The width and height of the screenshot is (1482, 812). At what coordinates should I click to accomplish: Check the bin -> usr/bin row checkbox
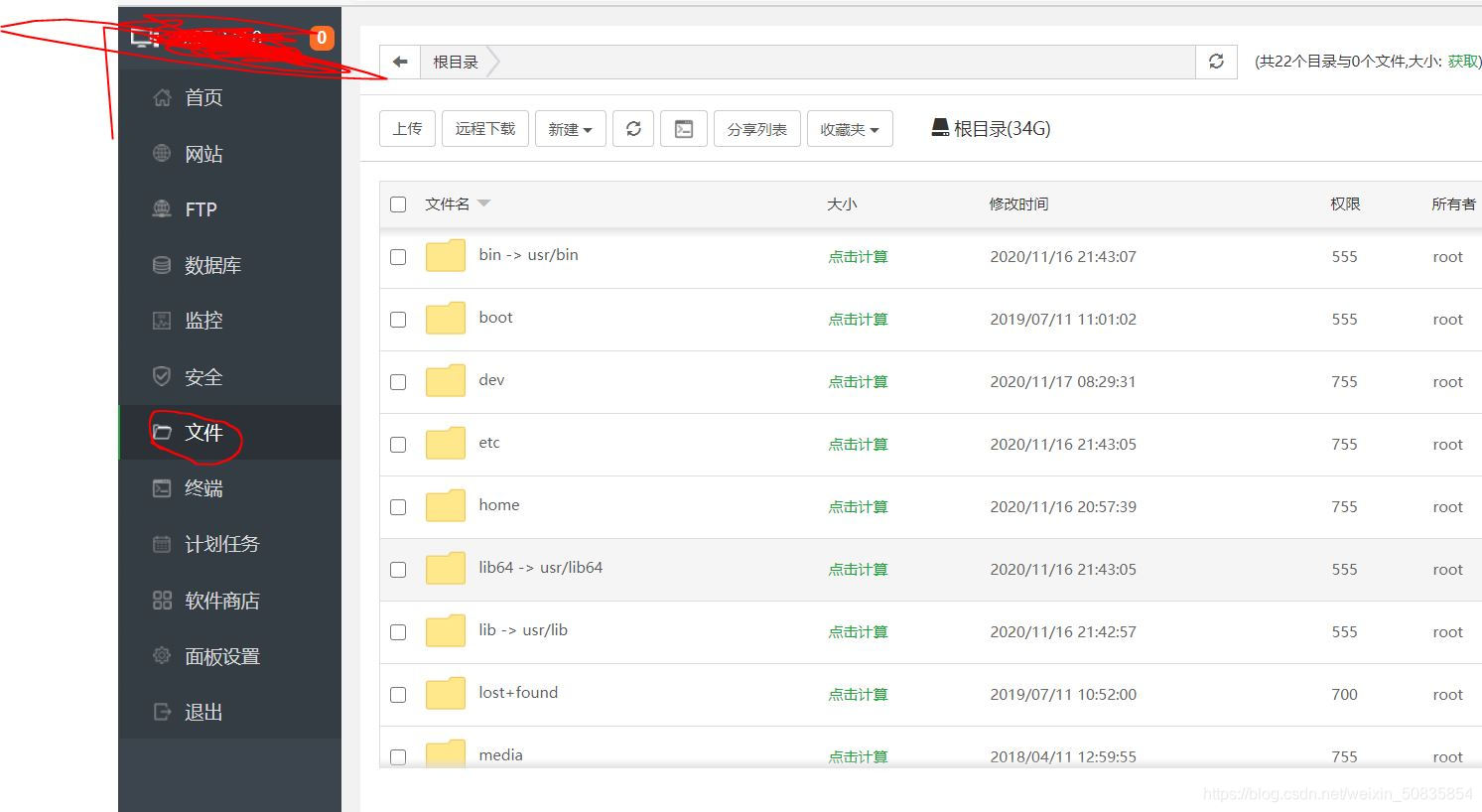398,257
